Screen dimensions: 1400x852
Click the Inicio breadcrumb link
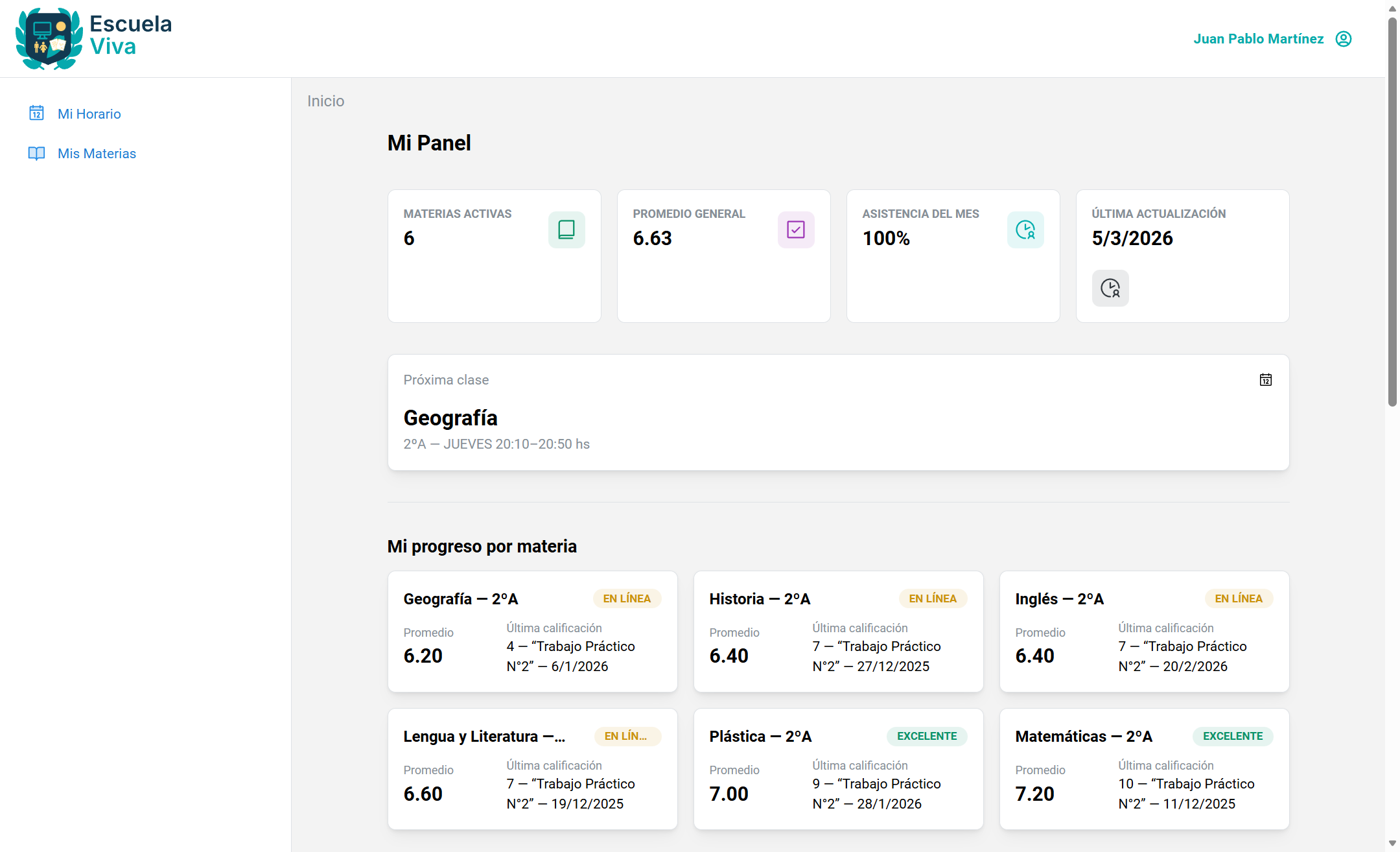click(325, 101)
